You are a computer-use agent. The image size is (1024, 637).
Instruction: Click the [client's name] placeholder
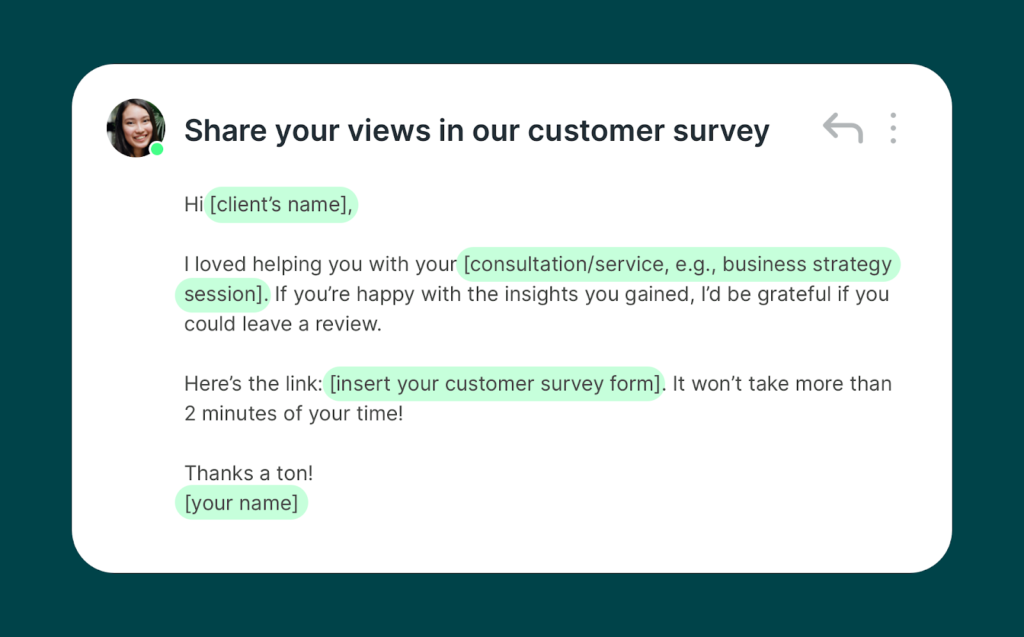(281, 205)
